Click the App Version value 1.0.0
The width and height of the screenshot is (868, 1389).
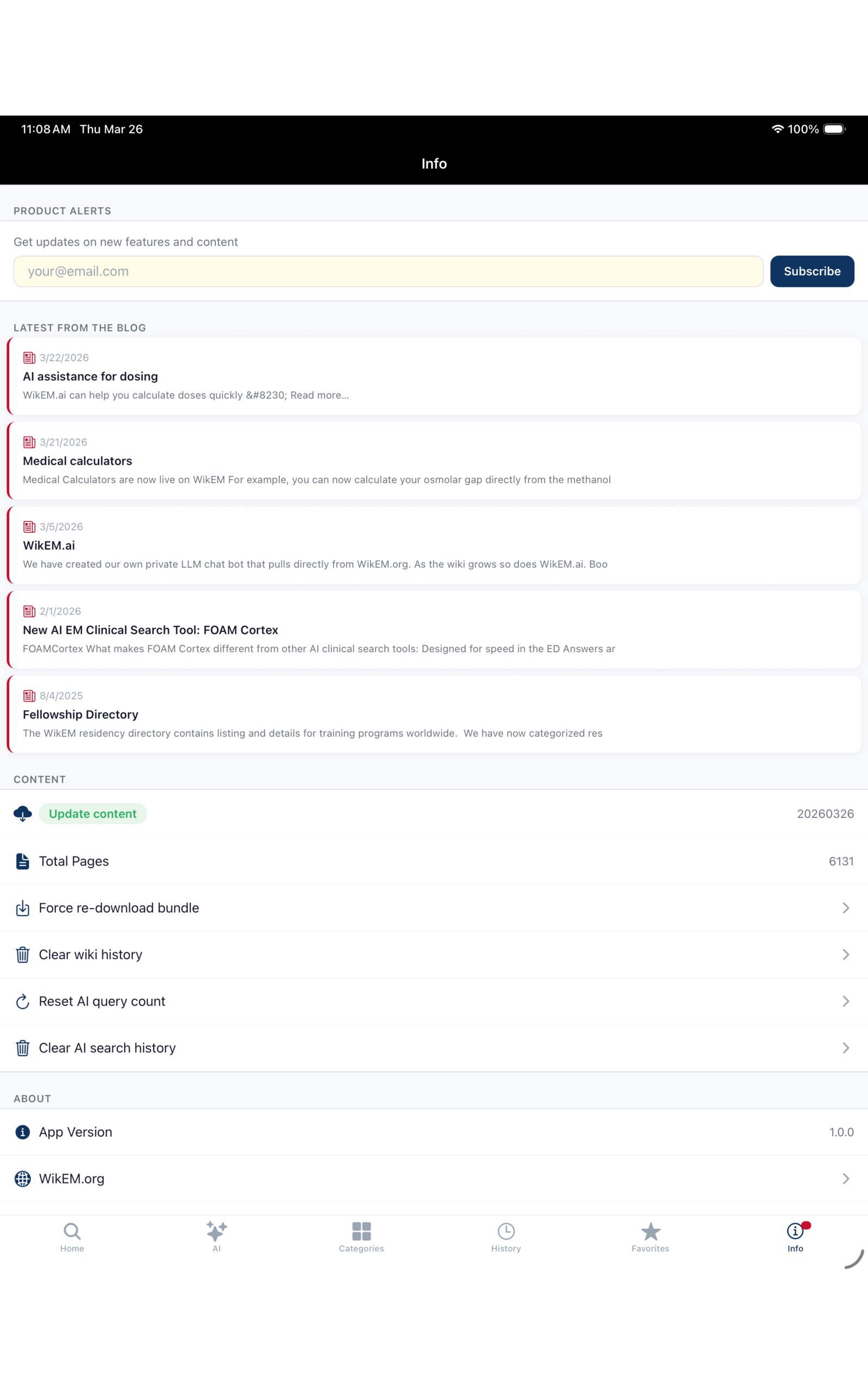841,1132
